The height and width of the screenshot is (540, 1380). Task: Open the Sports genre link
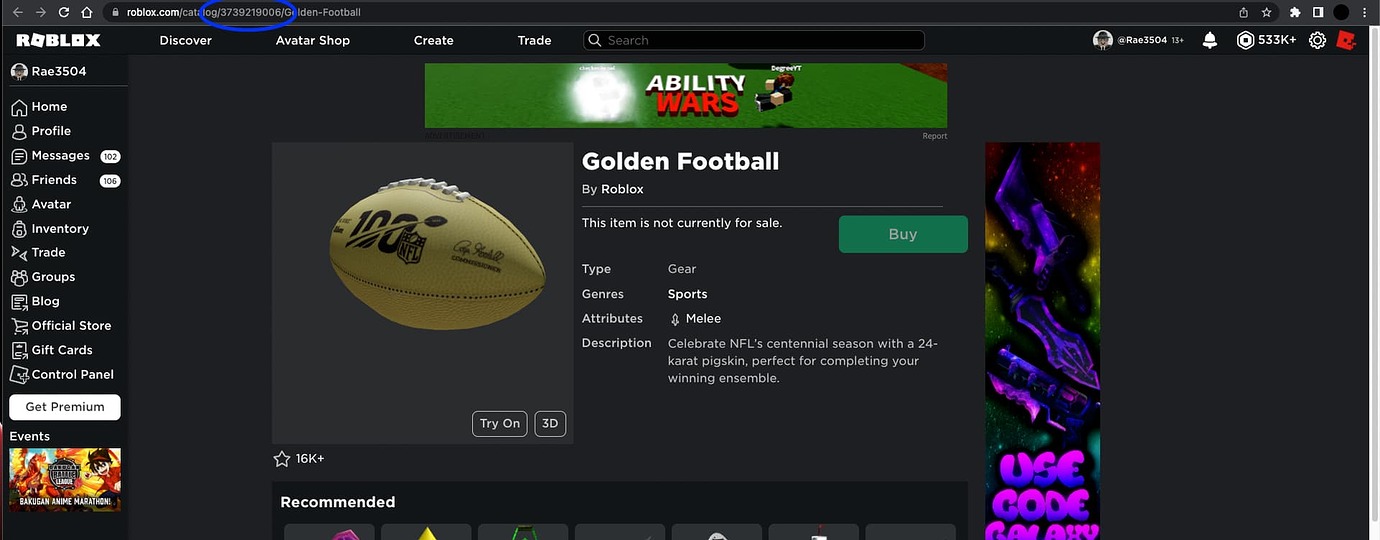point(688,294)
